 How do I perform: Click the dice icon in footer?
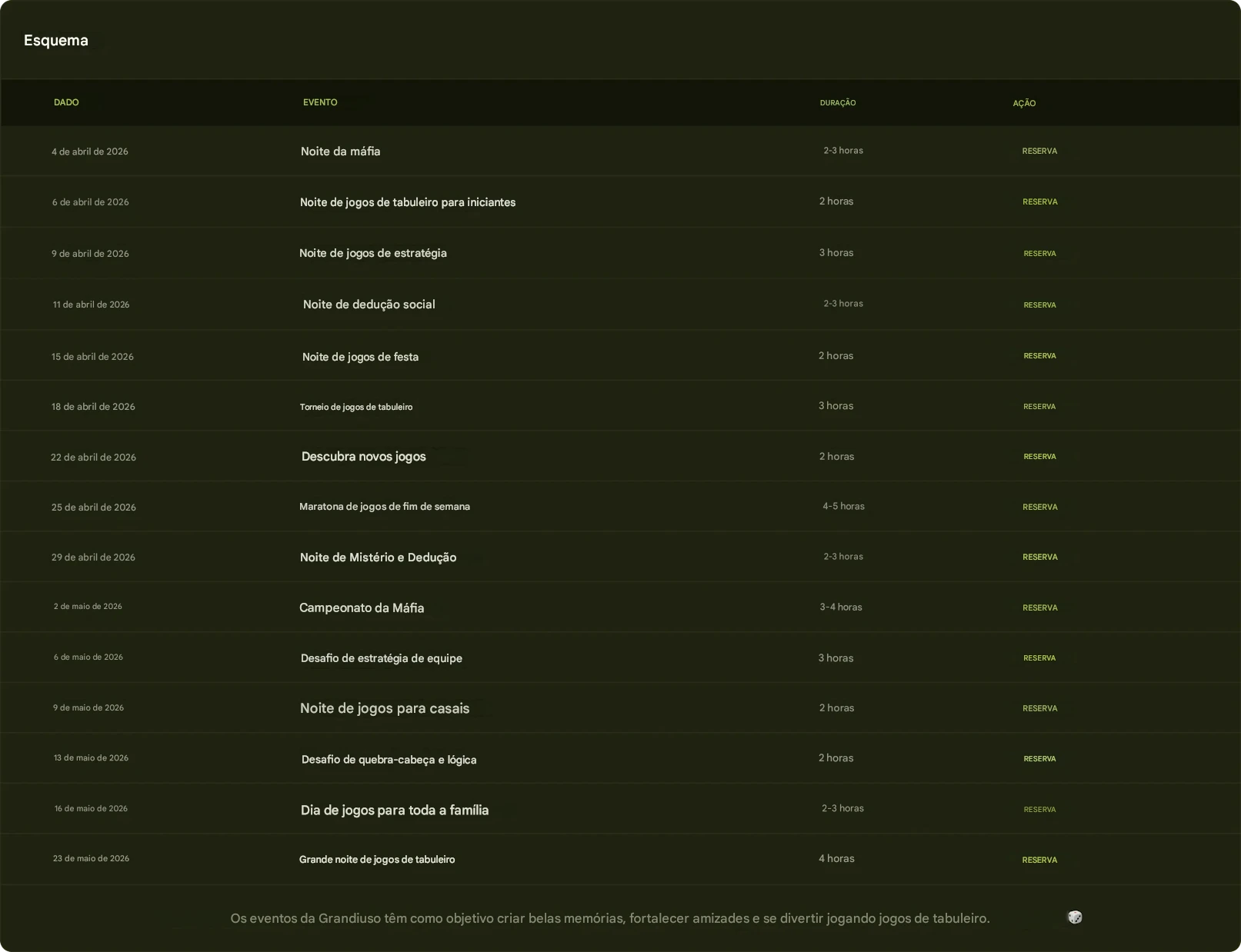tap(1075, 917)
